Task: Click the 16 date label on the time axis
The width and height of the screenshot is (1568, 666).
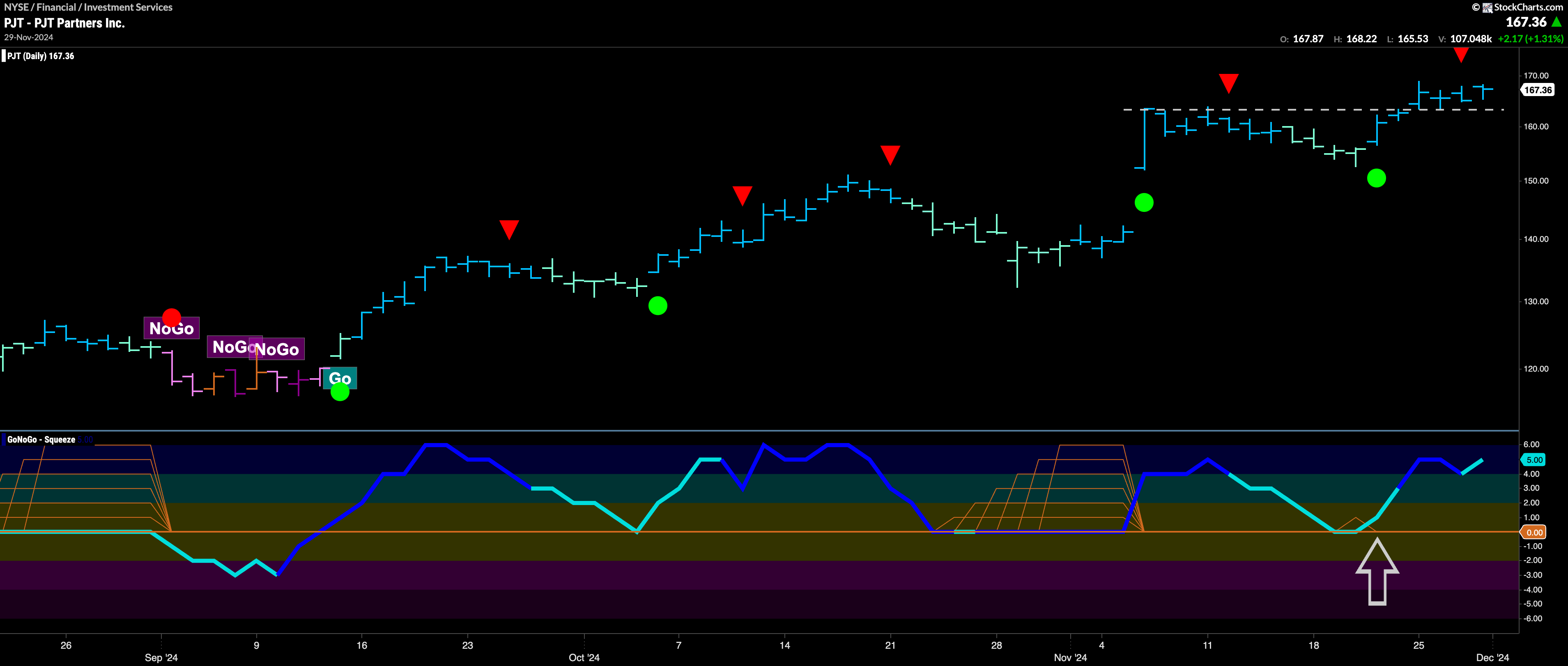Action: click(x=361, y=645)
